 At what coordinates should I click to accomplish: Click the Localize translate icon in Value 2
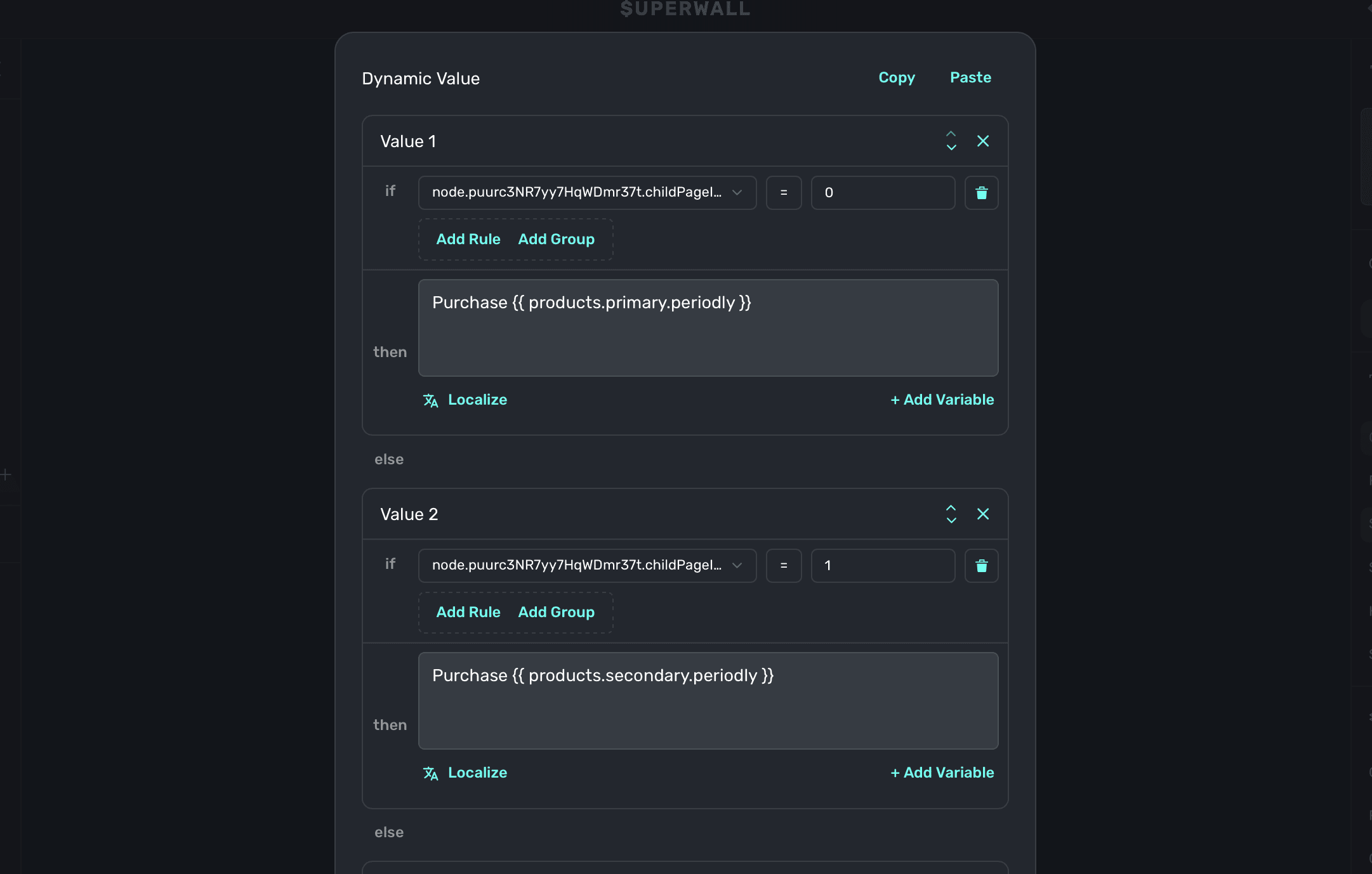point(430,773)
